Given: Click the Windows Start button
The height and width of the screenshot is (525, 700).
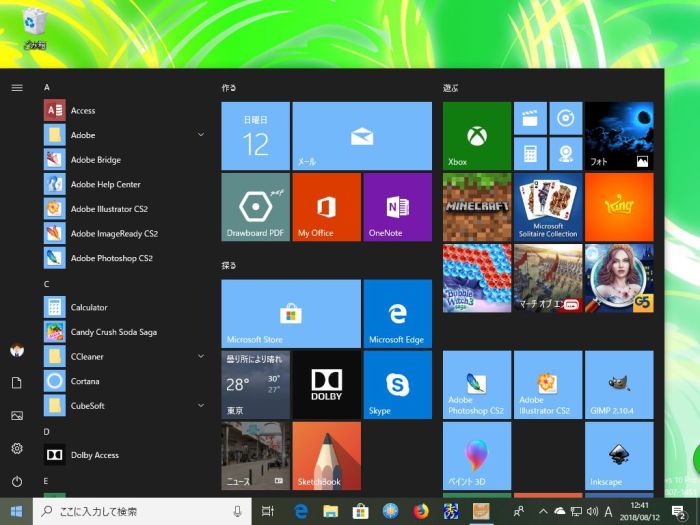Looking at the screenshot, I should coord(16,512).
